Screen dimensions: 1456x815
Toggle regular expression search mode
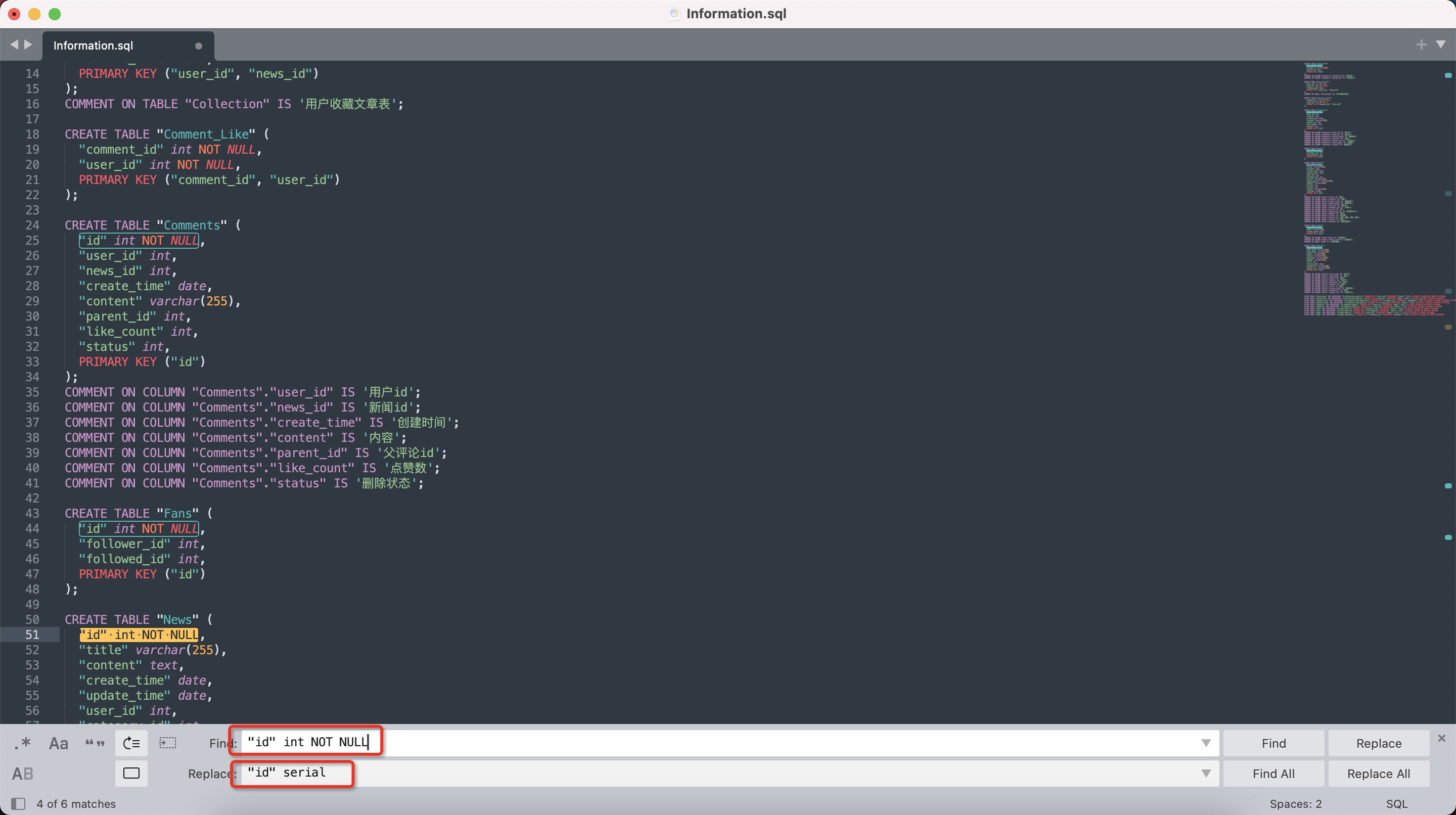23,743
